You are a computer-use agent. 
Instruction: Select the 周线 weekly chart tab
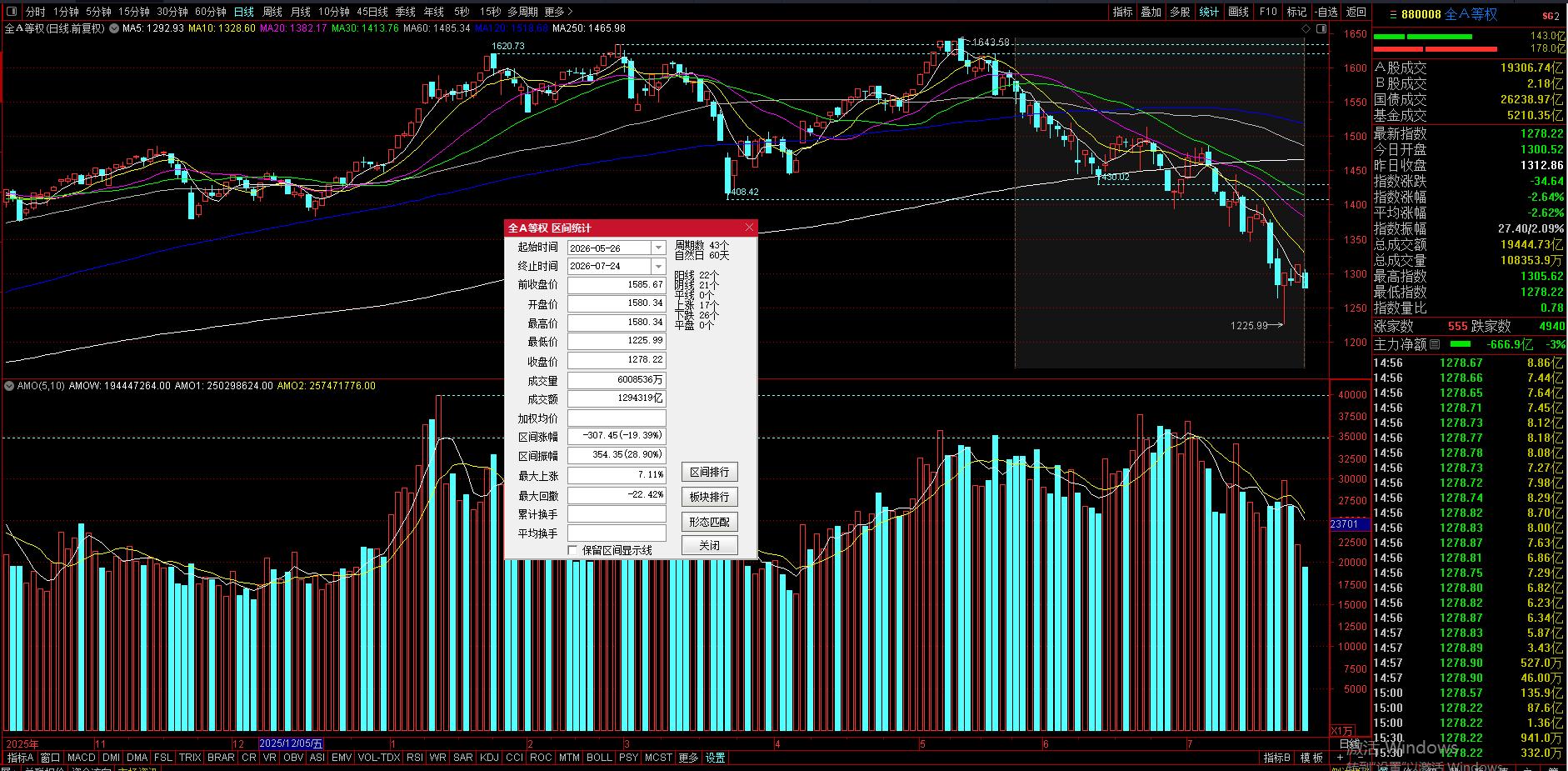(x=272, y=12)
